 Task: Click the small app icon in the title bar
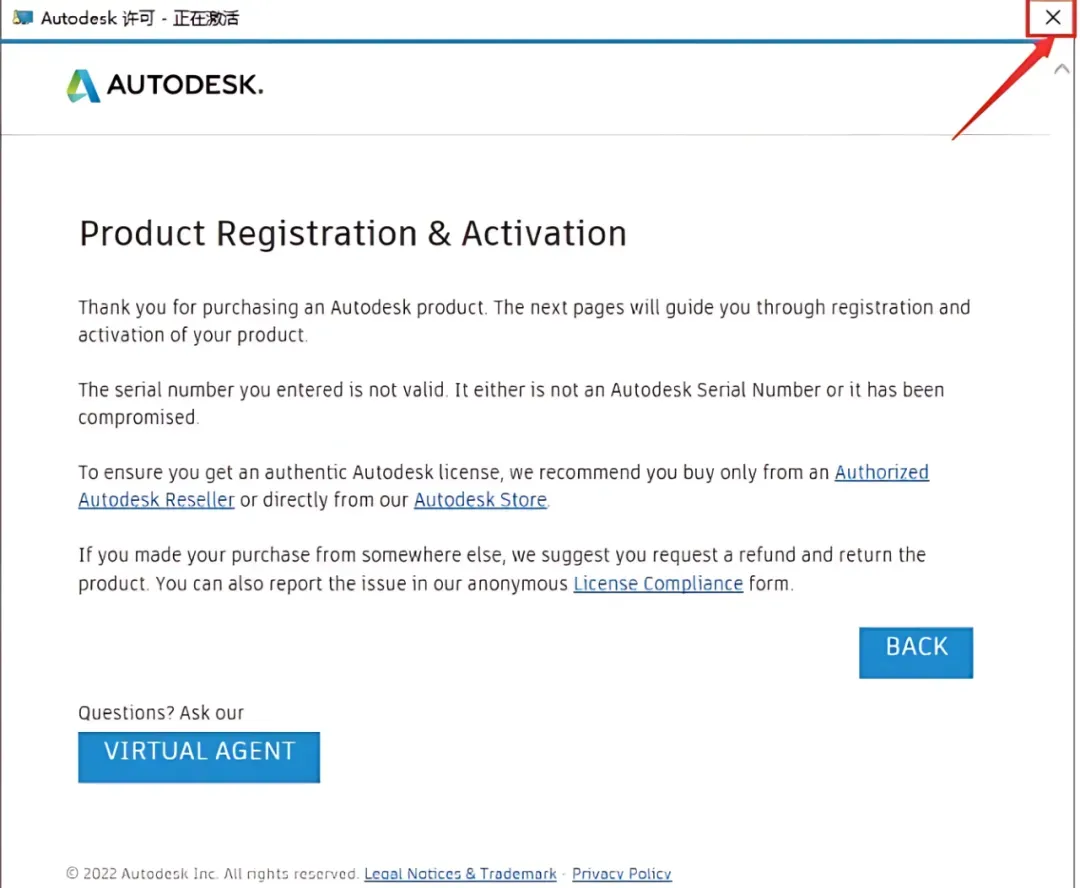click(23, 18)
